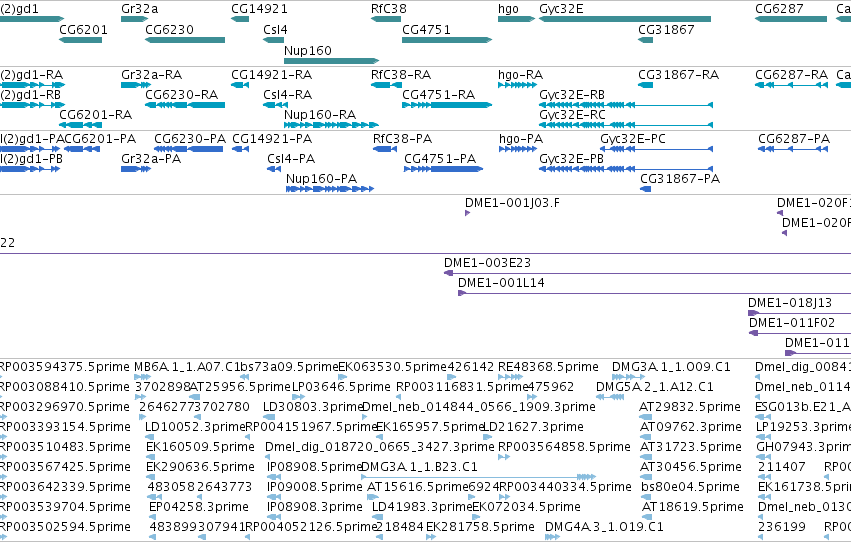Screen dimensions: 851x542
Task: Select transcript CG6287-RA
Action: [x=791, y=85]
